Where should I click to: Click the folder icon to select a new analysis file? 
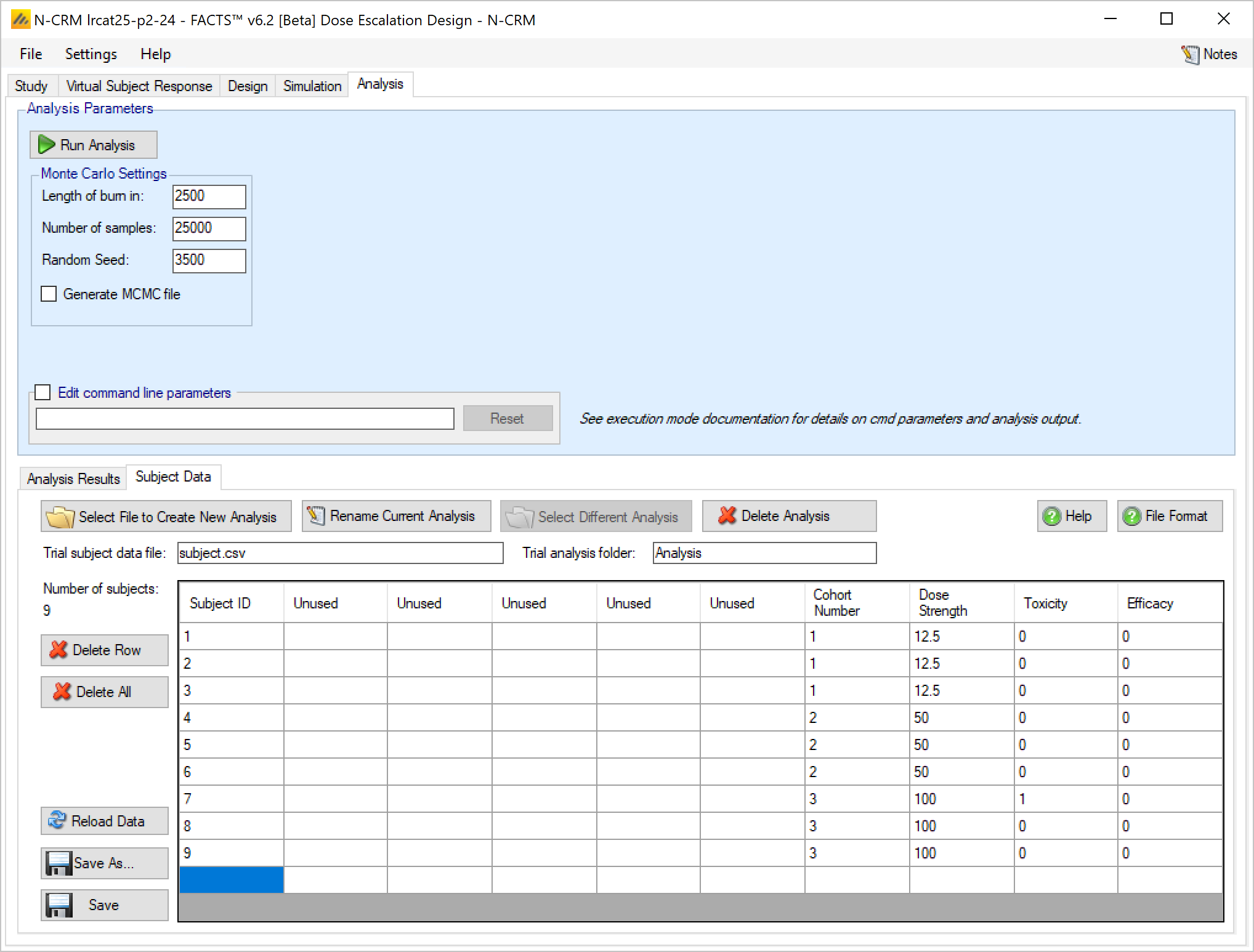pos(60,517)
